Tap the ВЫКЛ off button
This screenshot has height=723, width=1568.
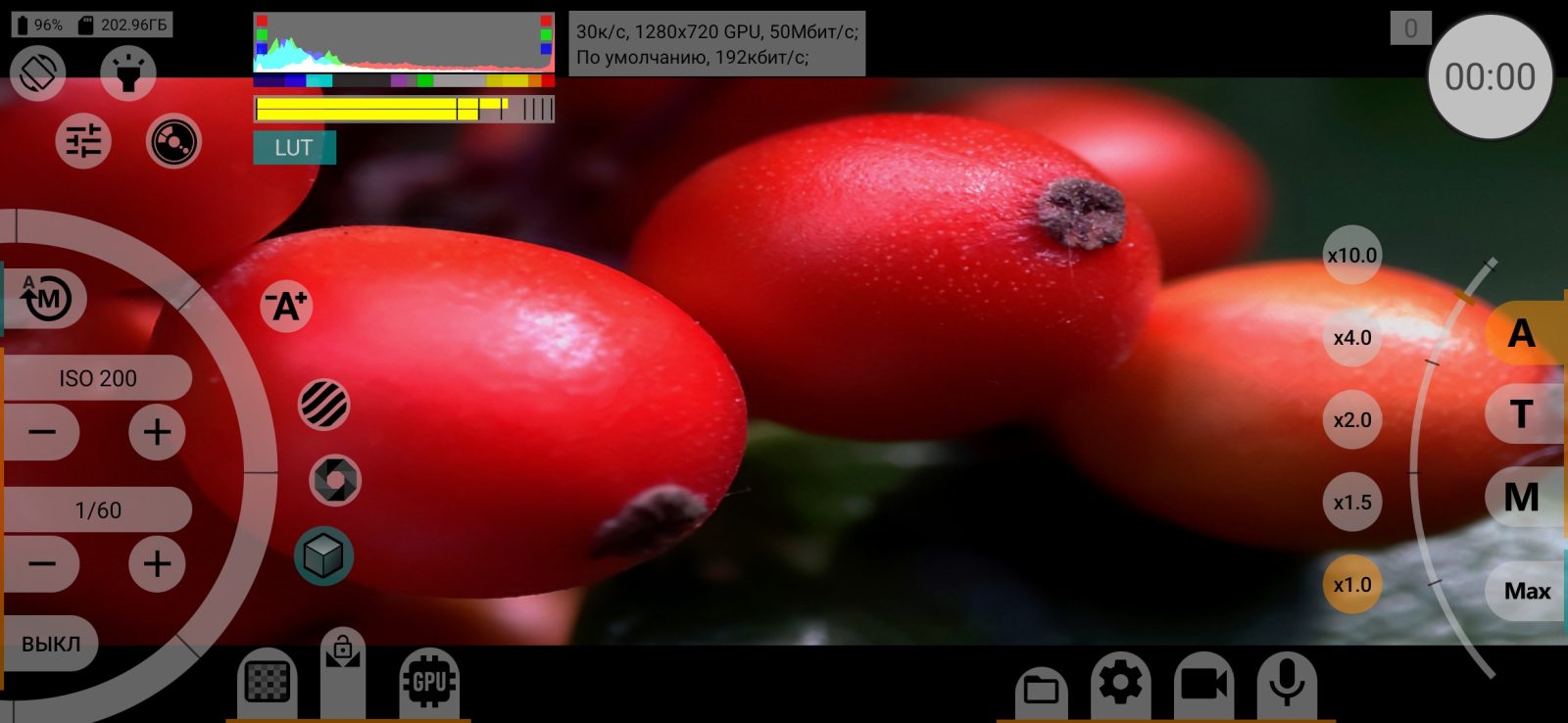pos(51,644)
